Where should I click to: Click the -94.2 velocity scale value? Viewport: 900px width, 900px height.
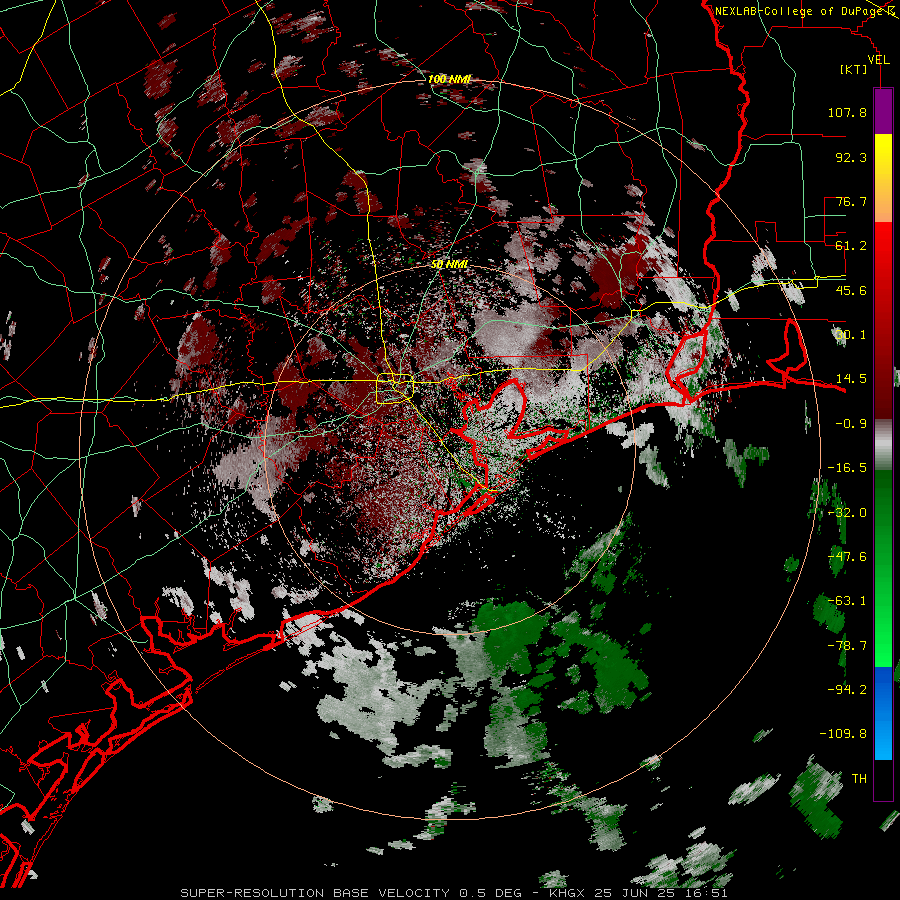pos(847,690)
